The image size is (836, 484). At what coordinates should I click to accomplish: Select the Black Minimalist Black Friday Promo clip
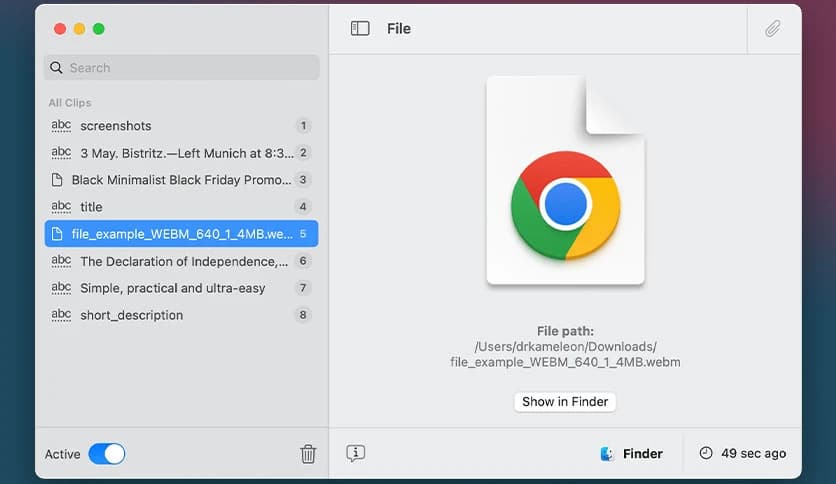[x=182, y=180]
